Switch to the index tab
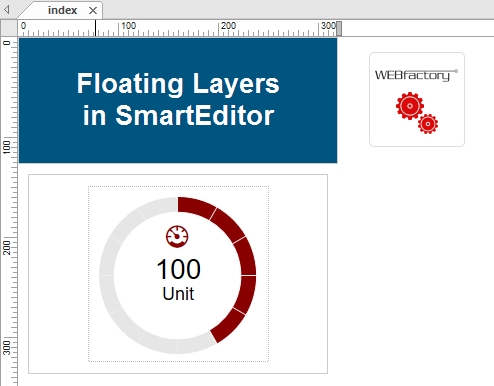The image size is (494, 386). 62,10
